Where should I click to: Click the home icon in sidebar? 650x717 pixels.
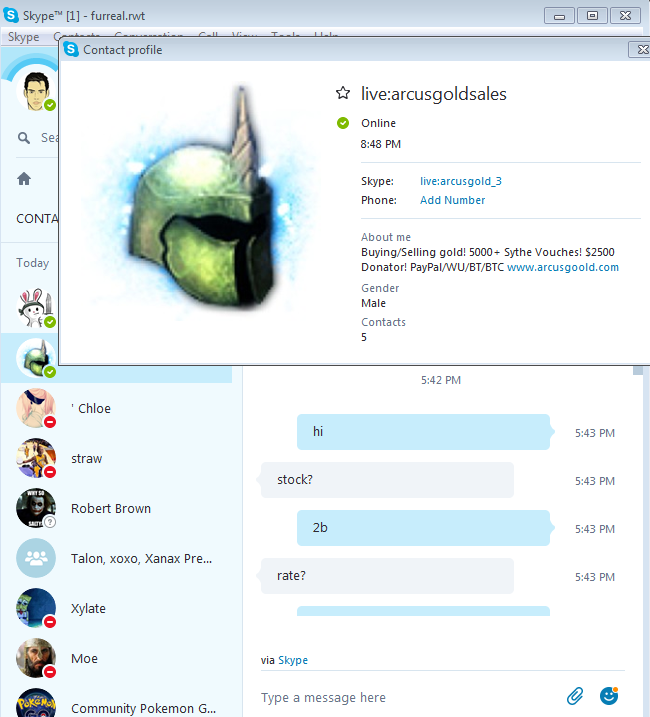24,179
